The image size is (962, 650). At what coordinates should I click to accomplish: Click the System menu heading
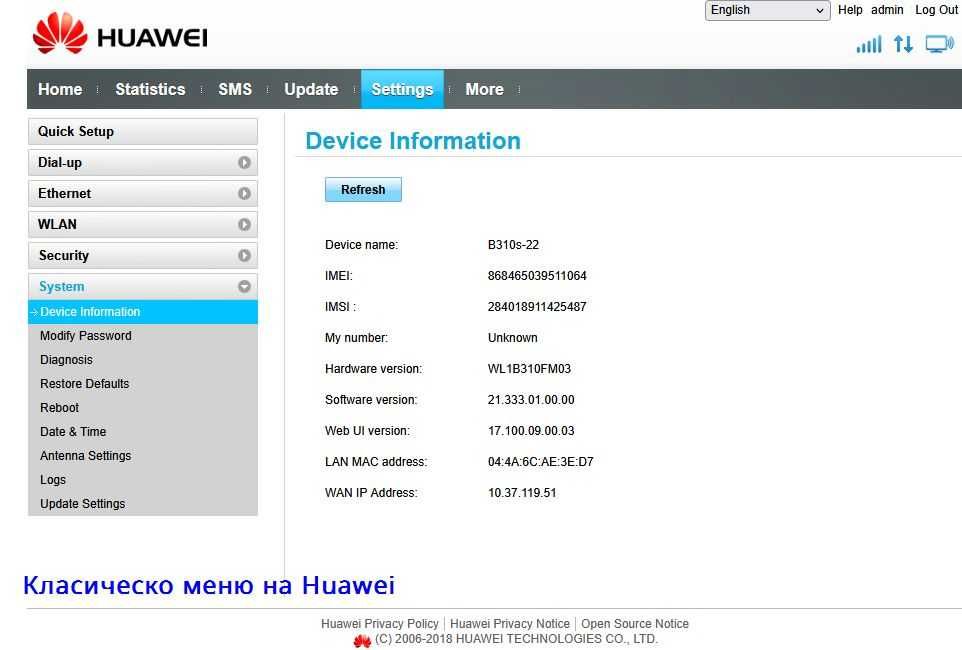(143, 287)
